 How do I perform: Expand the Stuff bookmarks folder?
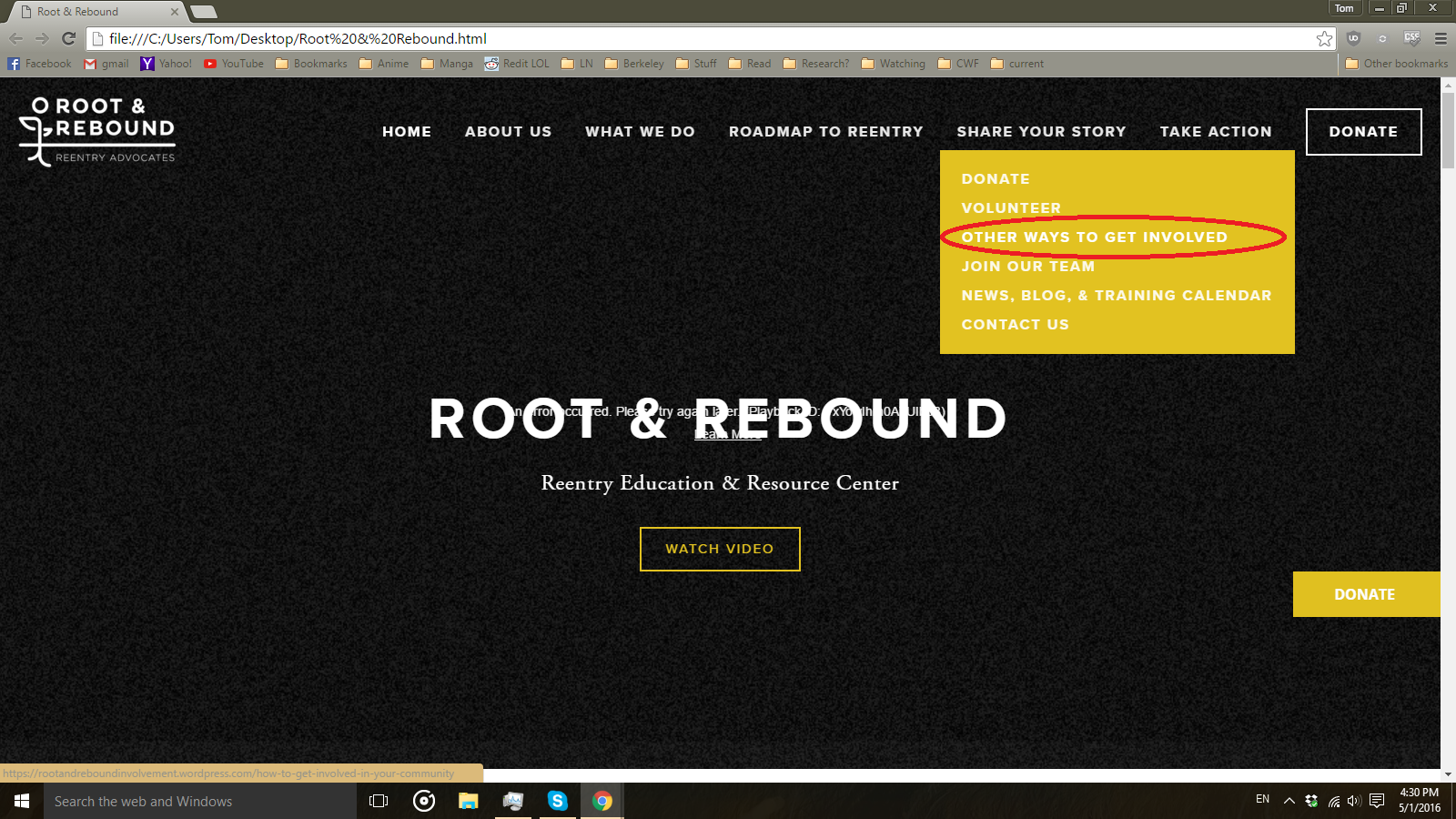tap(696, 64)
